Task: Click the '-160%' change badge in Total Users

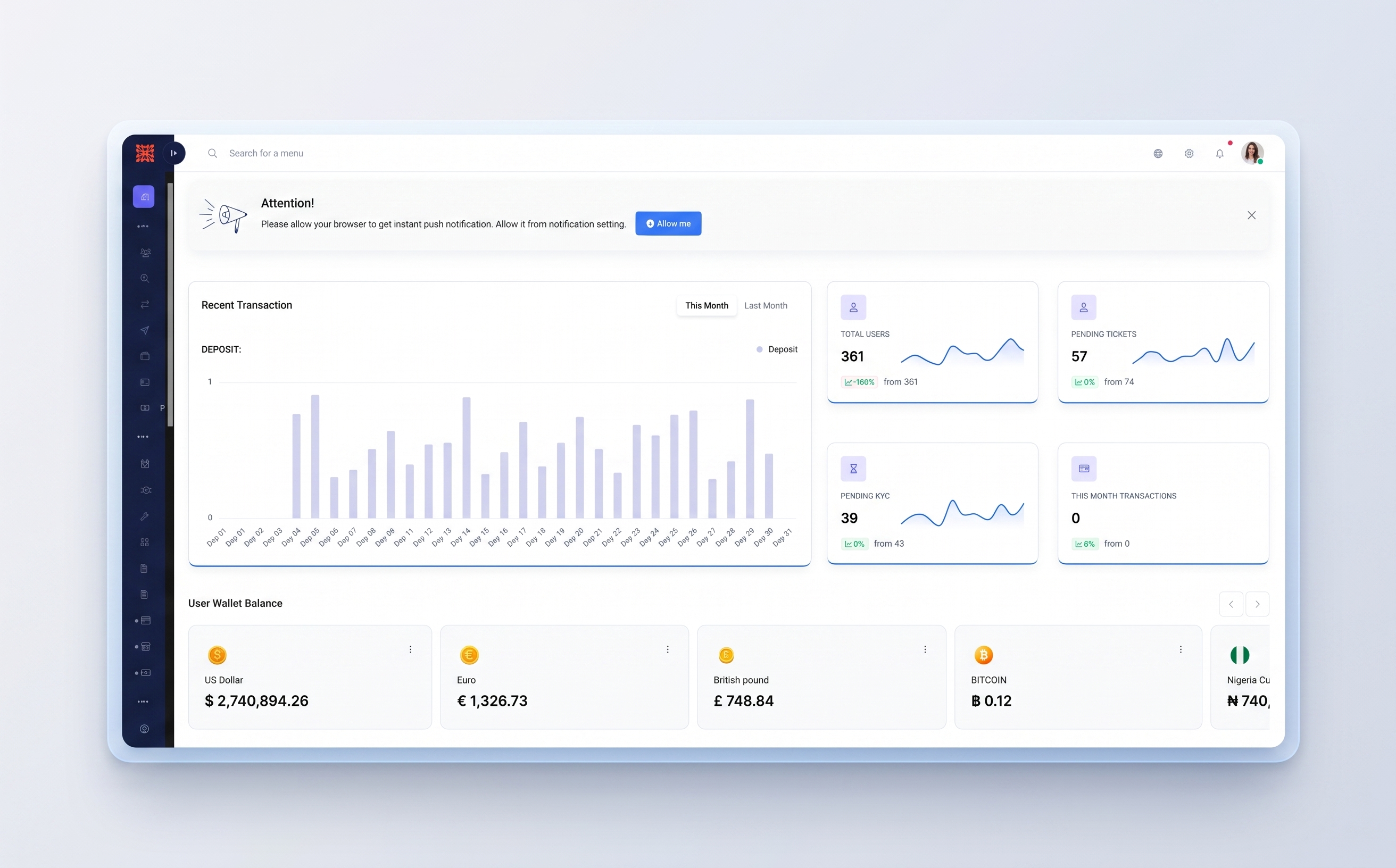Action: [x=860, y=382]
